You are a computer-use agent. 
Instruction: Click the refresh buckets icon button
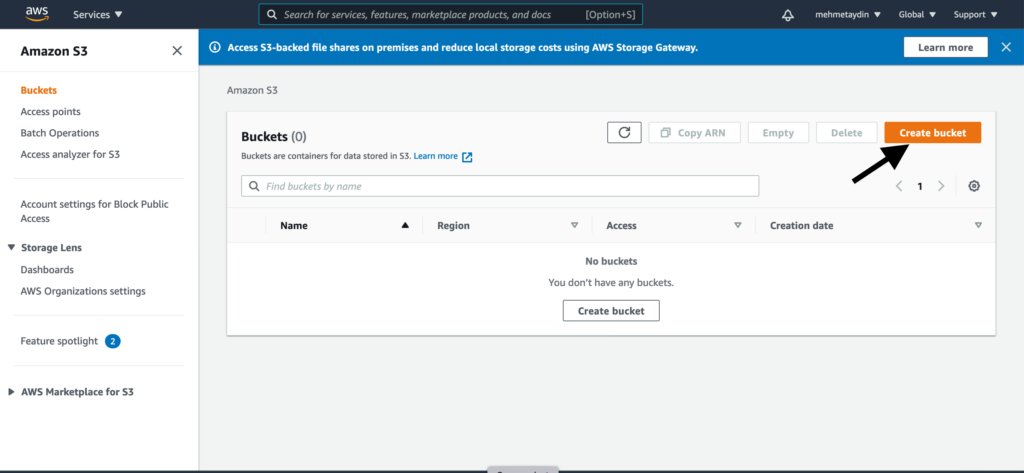pos(624,133)
